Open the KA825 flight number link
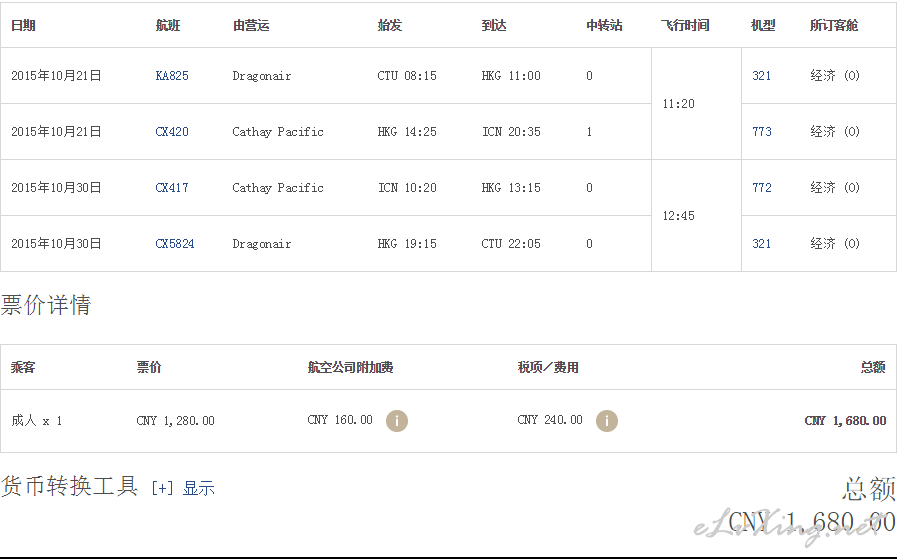898x560 pixels. point(172,76)
